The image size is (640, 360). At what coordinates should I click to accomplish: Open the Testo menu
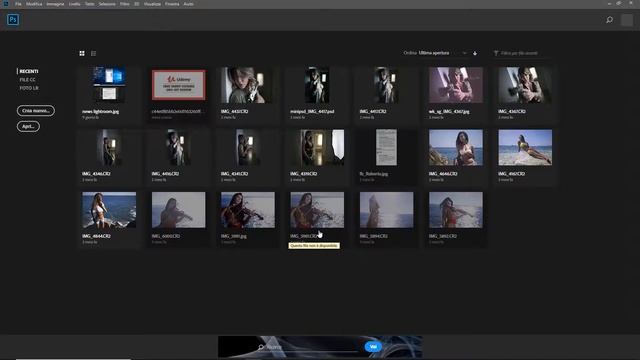[89, 4]
